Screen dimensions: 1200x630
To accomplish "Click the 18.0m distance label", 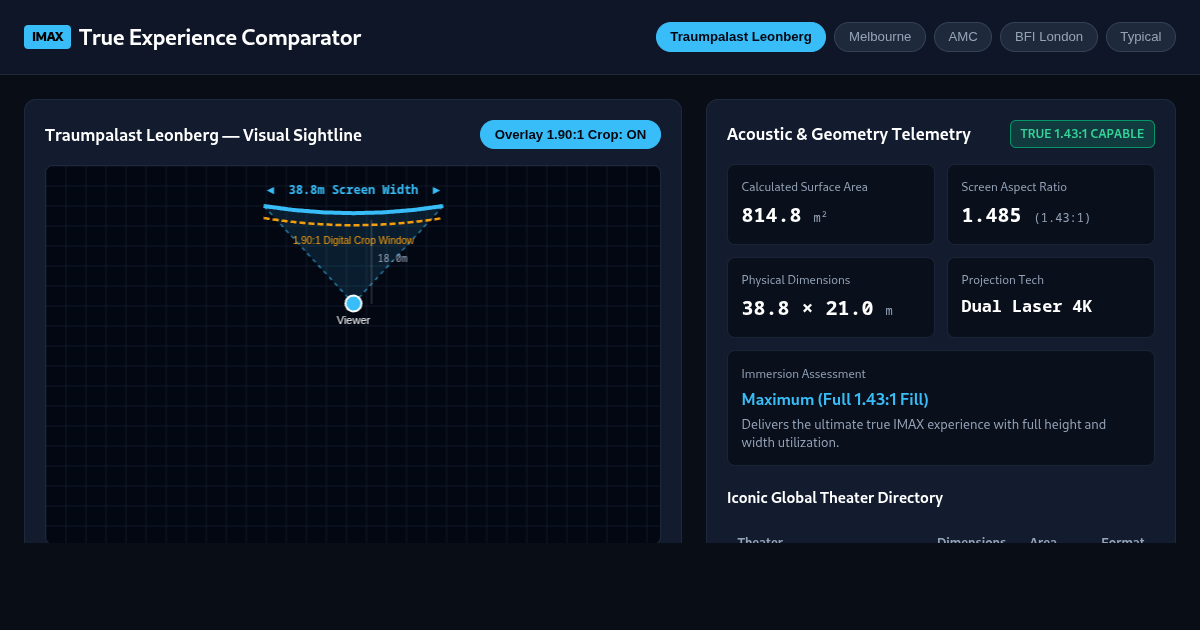I will point(392,258).
